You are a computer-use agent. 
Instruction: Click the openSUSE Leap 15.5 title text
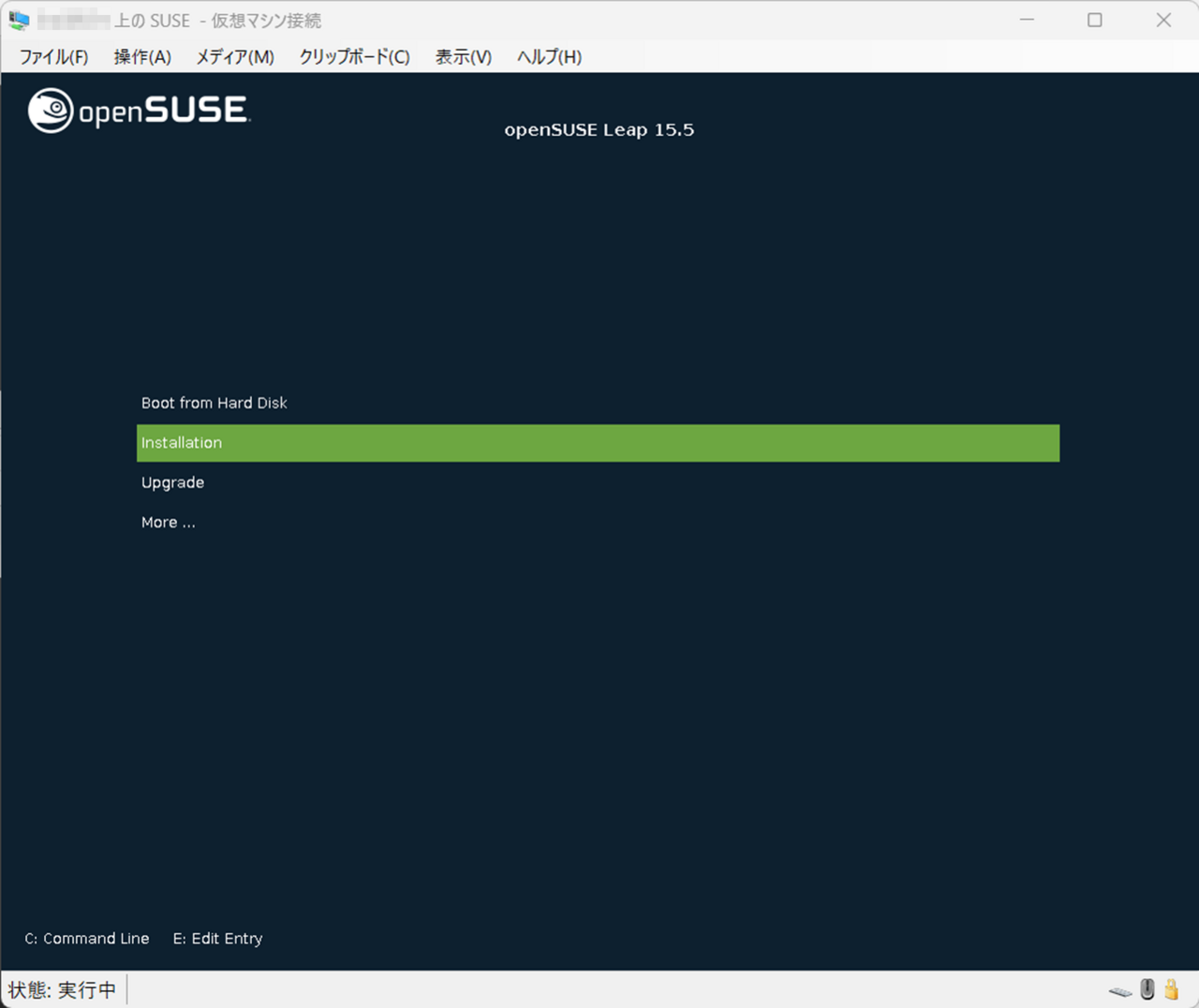(599, 130)
